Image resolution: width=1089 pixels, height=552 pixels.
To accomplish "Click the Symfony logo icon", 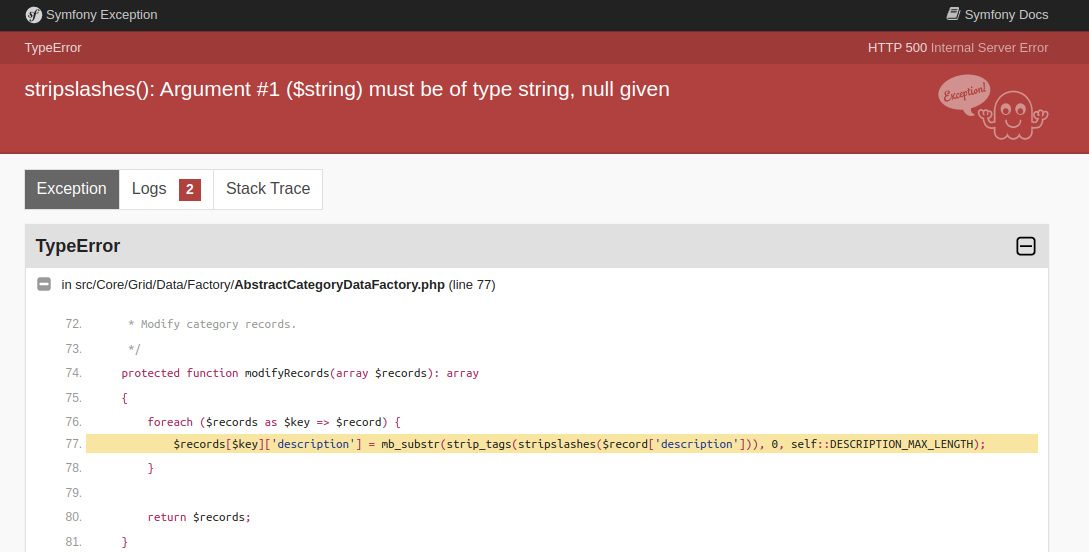I will pyautogui.click(x=34, y=15).
